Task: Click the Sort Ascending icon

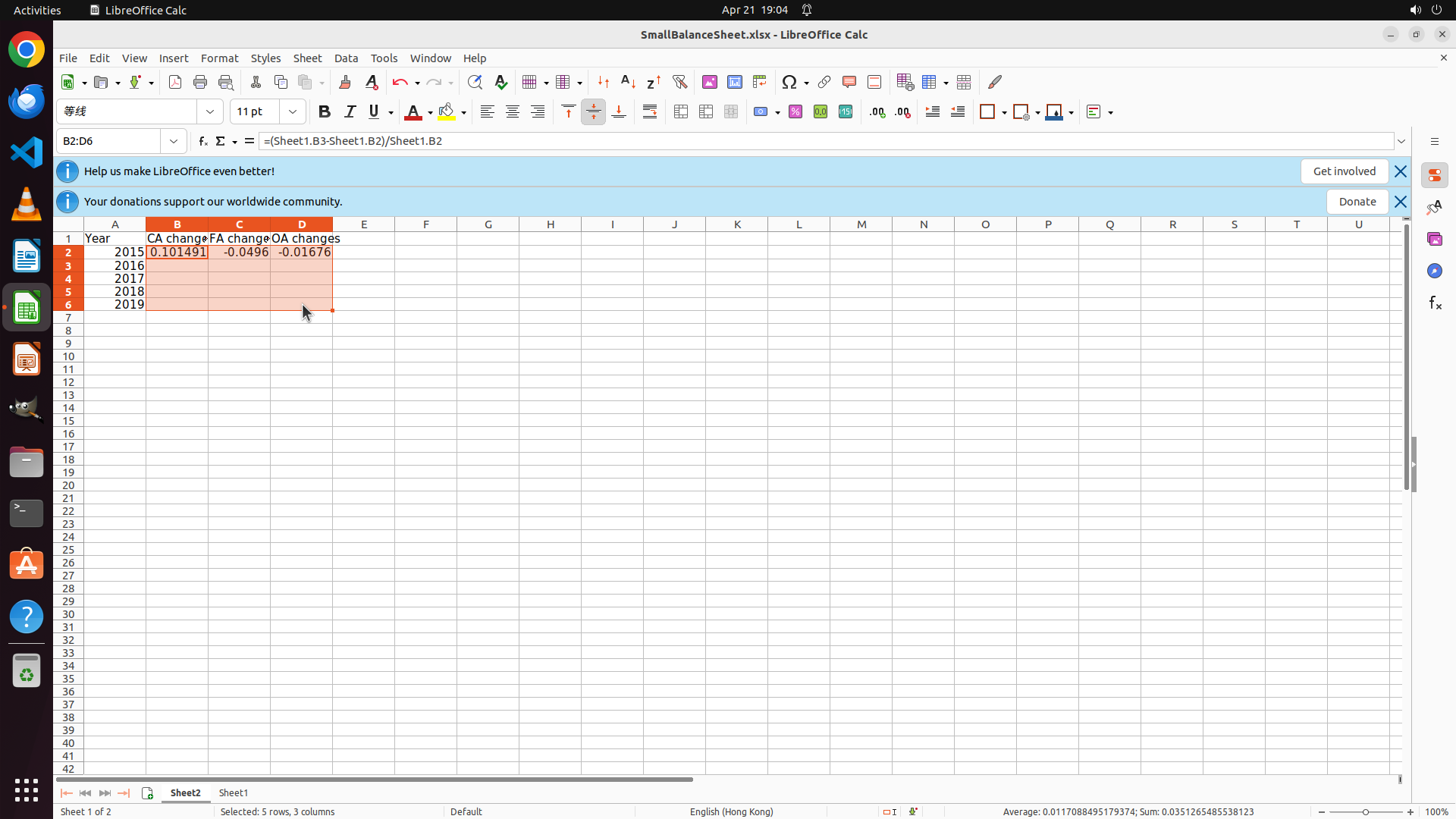Action: (x=628, y=82)
